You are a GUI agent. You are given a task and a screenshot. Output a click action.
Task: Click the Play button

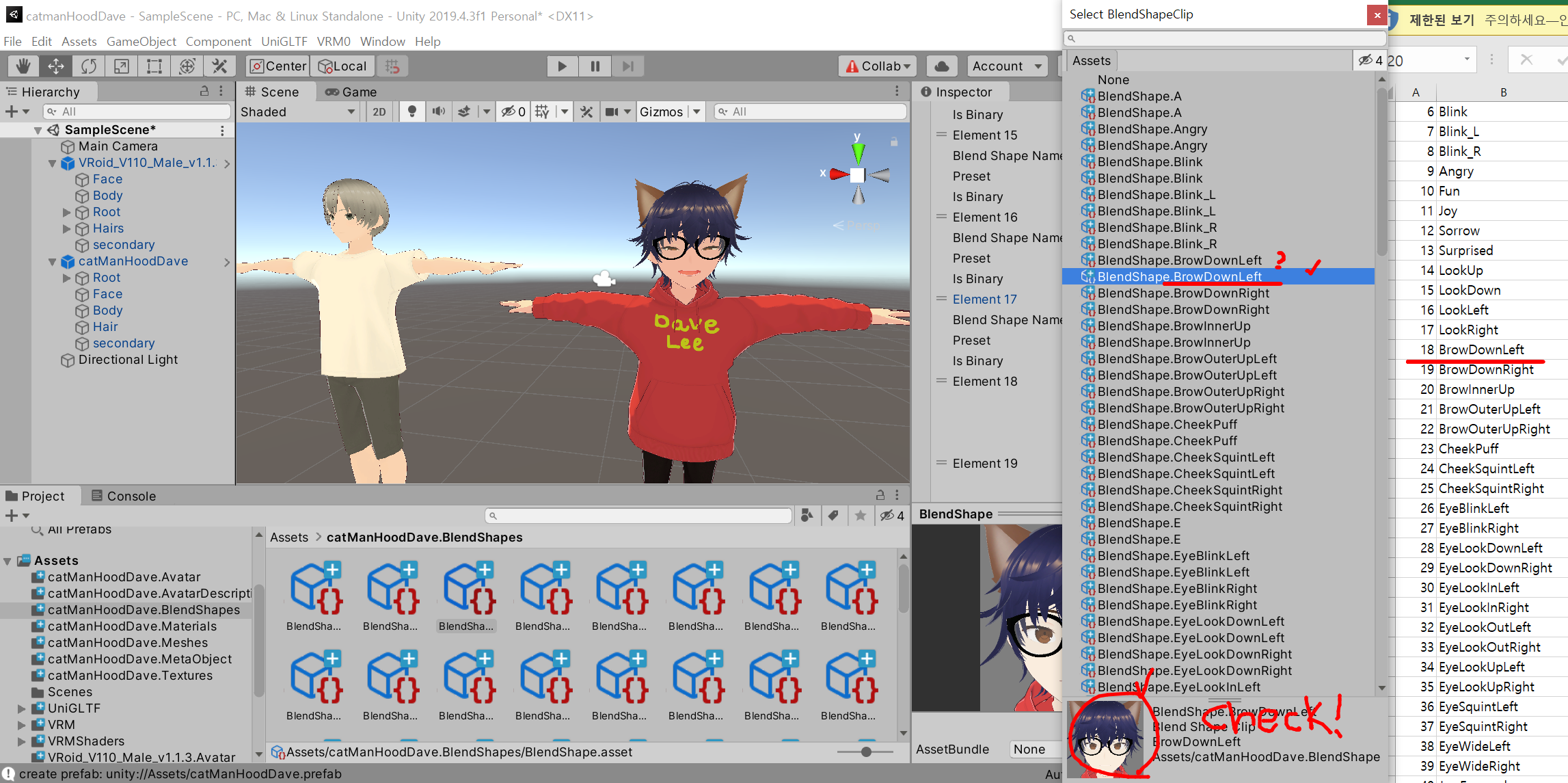tap(562, 66)
